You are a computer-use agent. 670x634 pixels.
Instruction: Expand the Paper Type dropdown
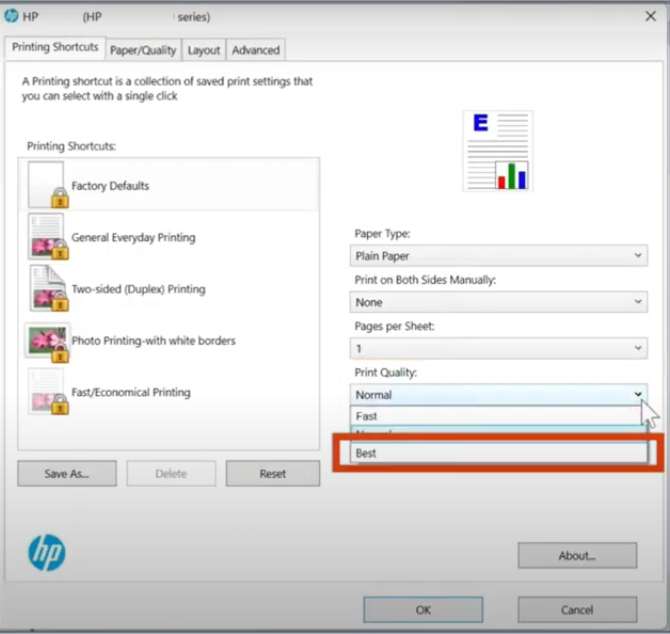point(498,256)
